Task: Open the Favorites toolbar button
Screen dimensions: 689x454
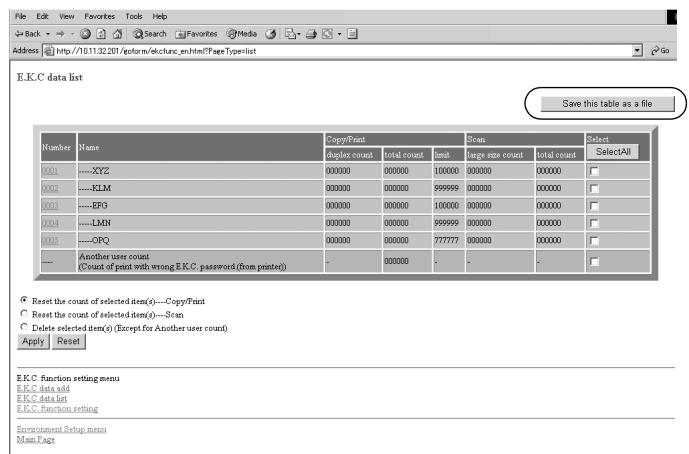Action: point(196,34)
